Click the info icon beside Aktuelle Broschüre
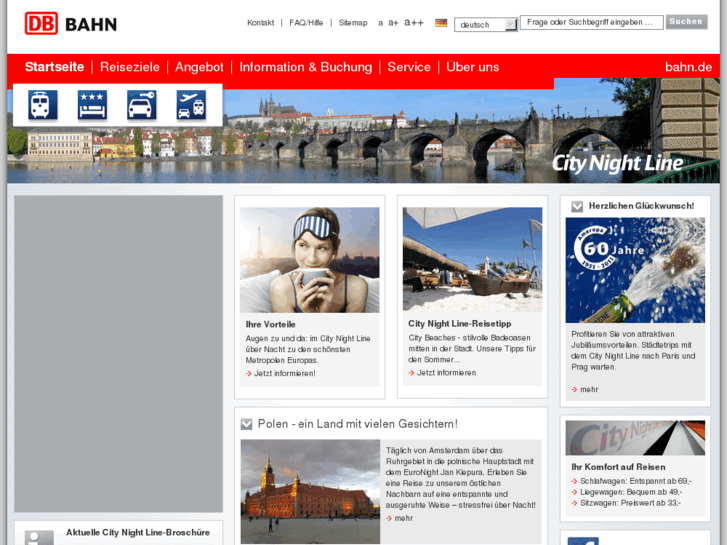727x545 pixels. tap(39, 537)
